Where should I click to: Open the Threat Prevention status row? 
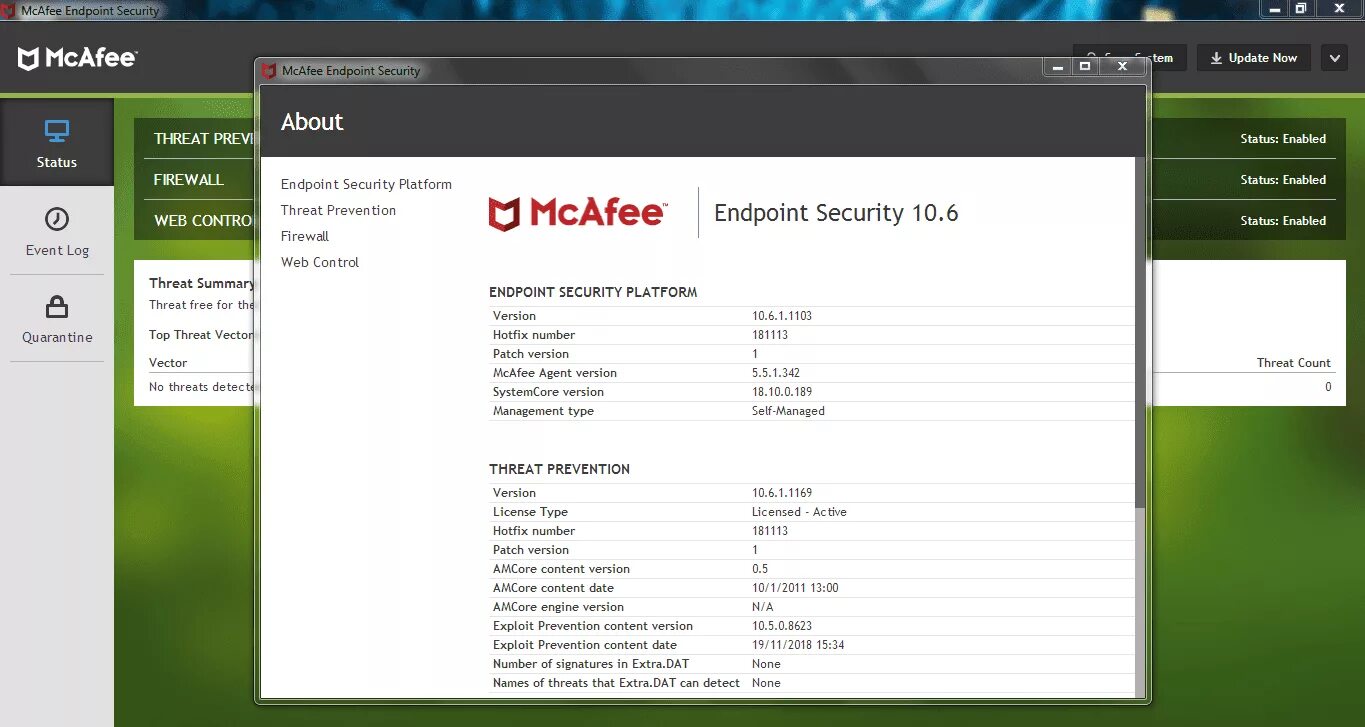click(740, 139)
